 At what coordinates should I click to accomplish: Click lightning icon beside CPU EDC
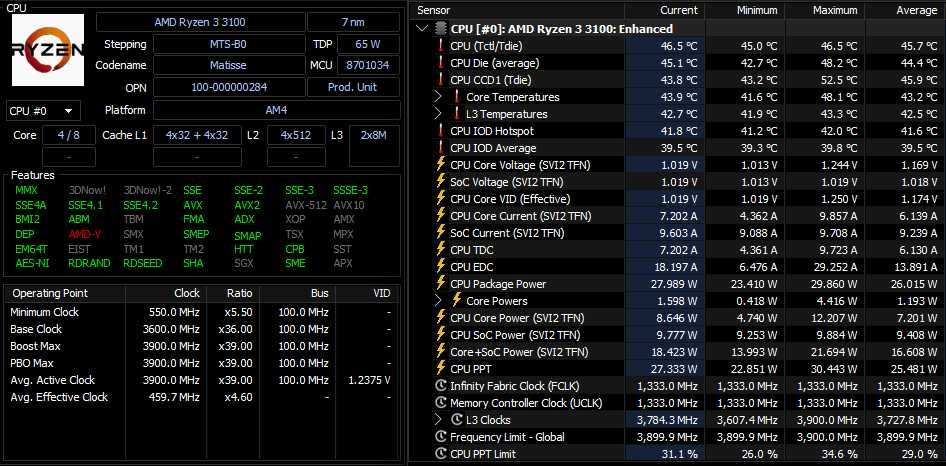point(440,266)
